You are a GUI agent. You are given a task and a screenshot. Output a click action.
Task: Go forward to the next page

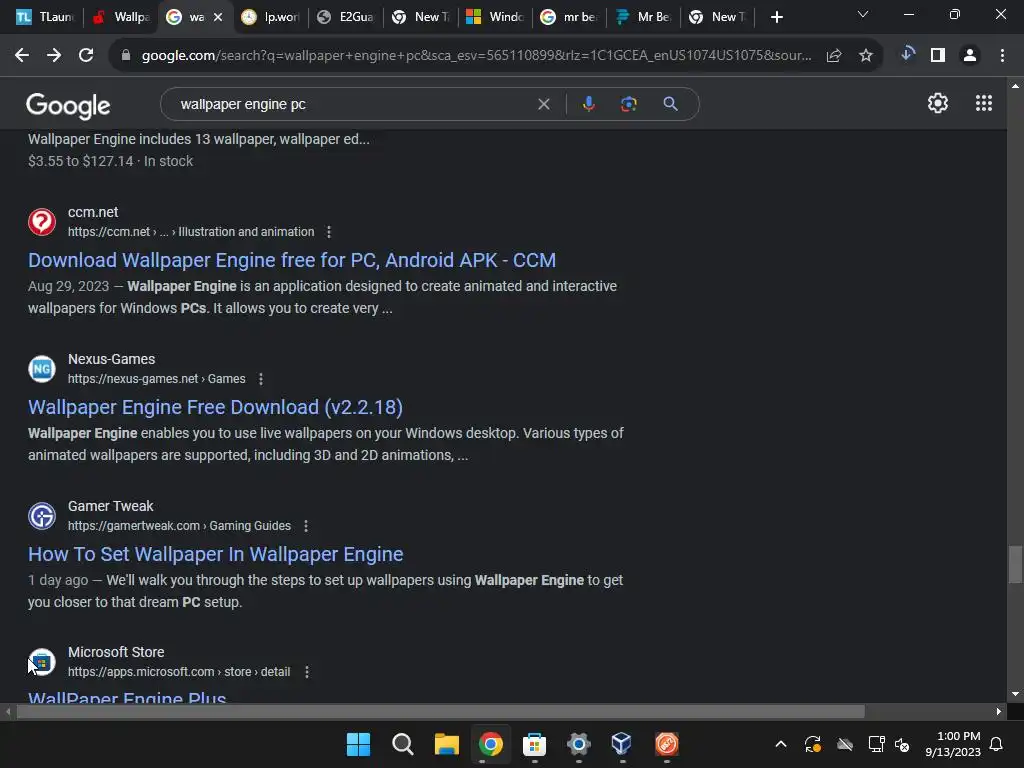[x=54, y=56]
